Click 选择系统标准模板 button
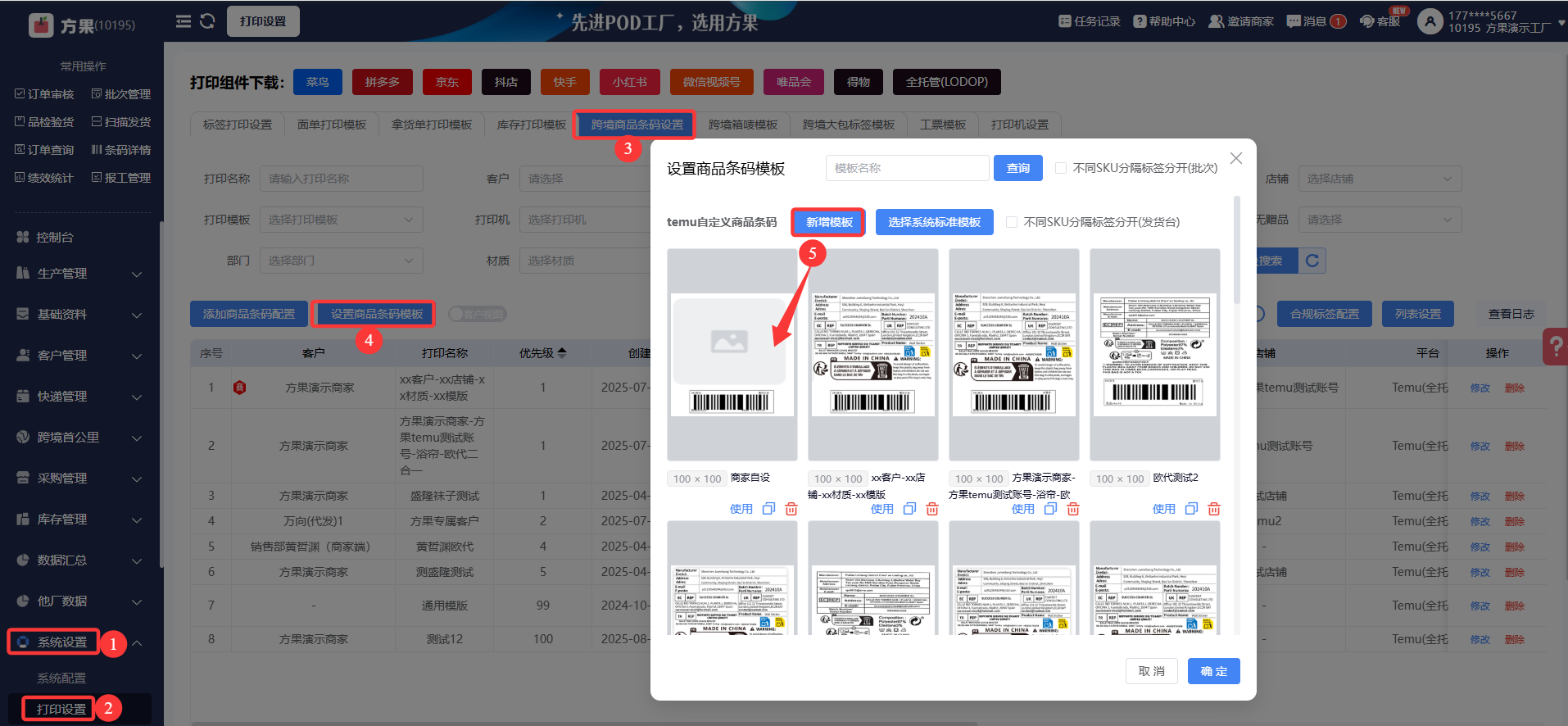 point(935,222)
